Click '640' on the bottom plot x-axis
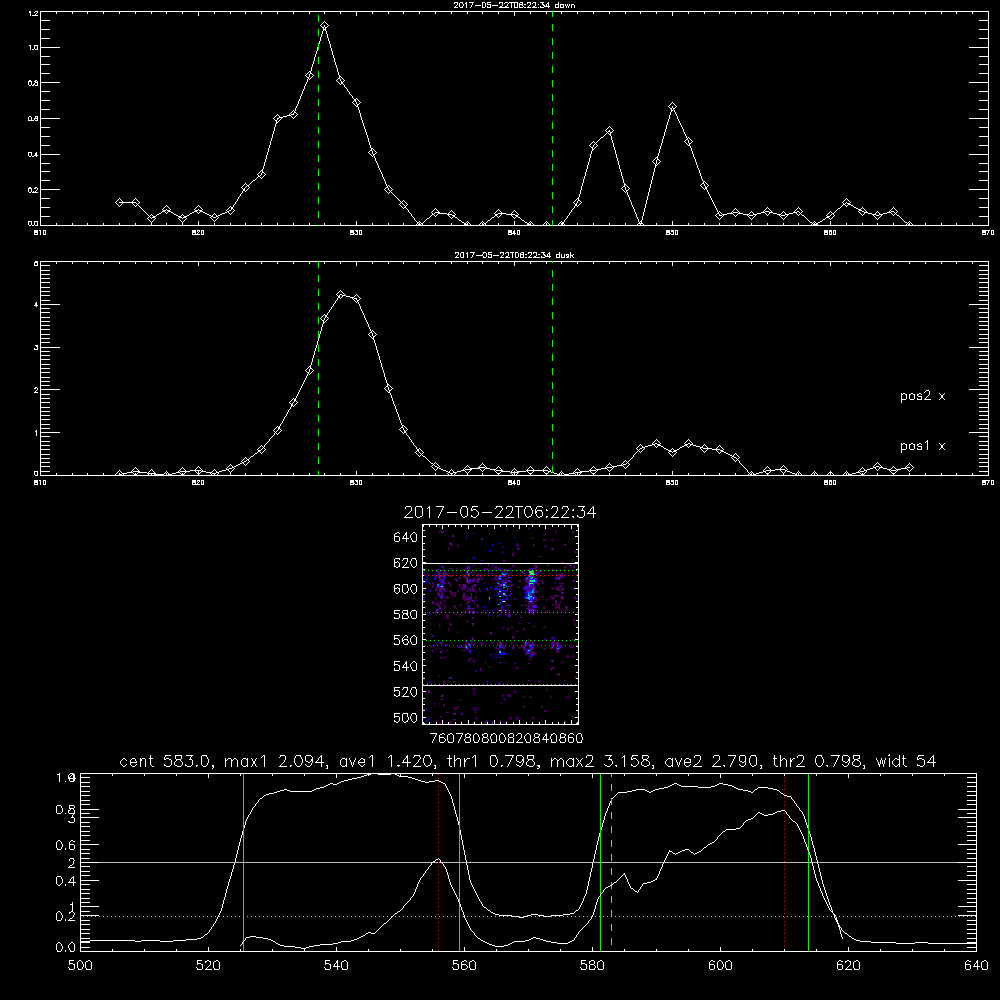Screen dimensions: 1000x1000 (976, 966)
